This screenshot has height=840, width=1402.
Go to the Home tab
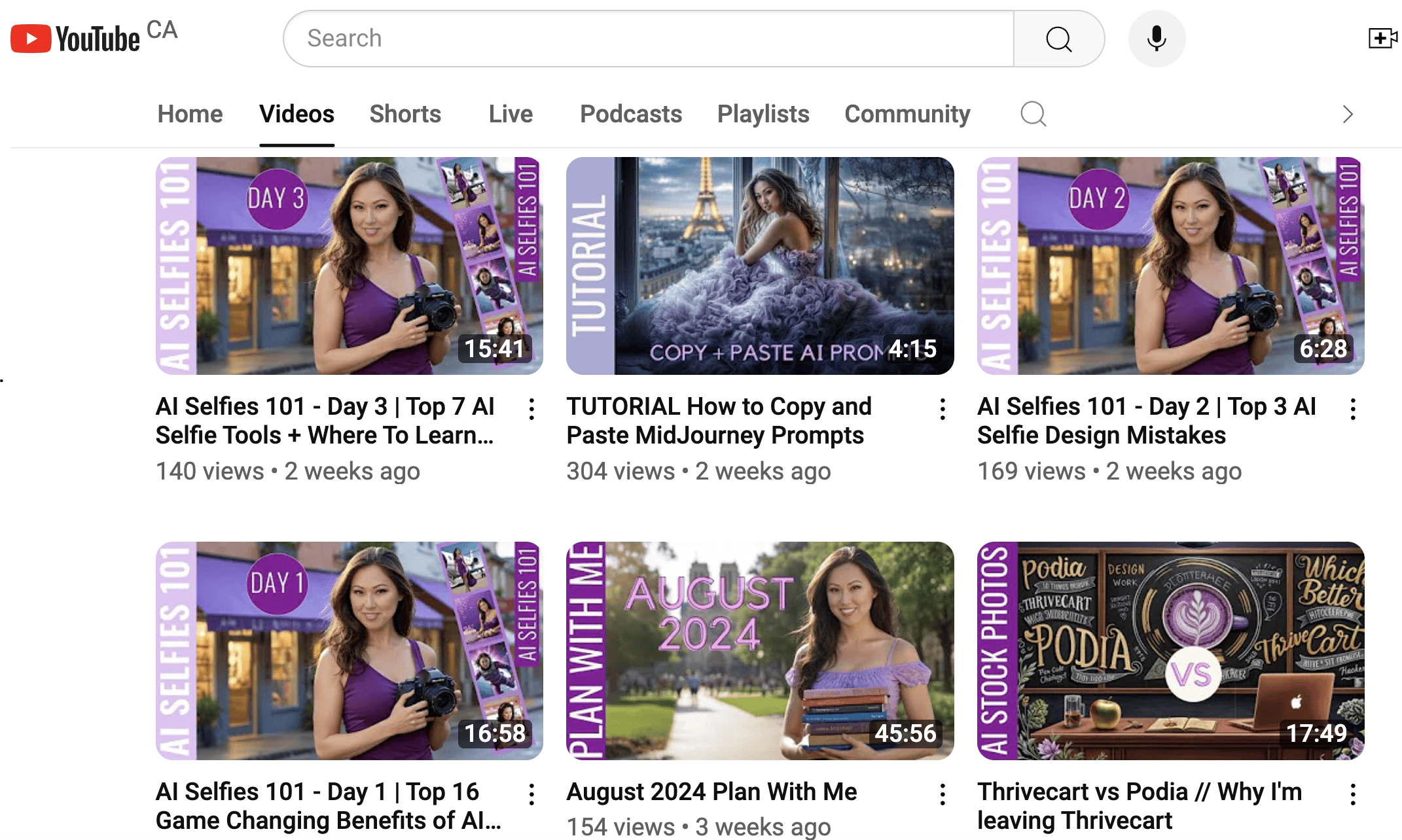click(190, 114)
